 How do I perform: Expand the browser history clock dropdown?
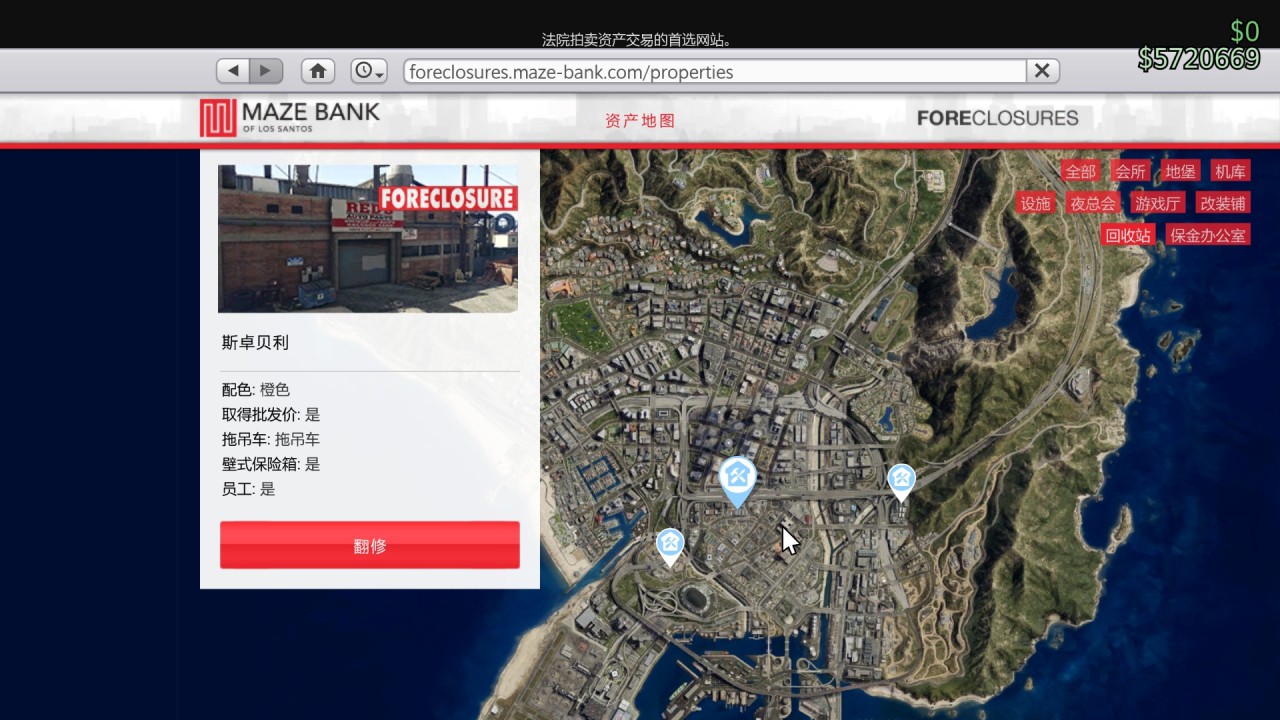[x=369, y=71]
